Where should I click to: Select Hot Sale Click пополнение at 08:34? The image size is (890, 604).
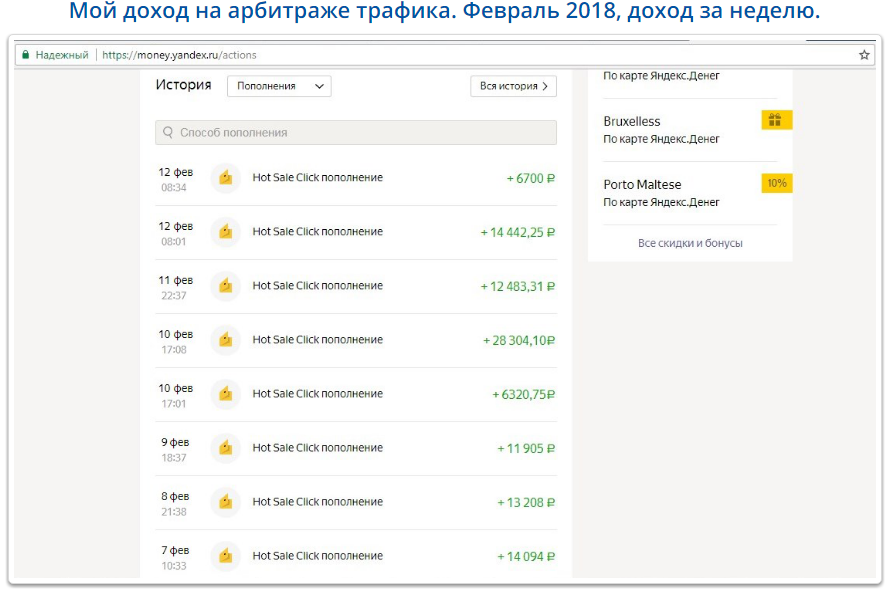click(317, 178)
